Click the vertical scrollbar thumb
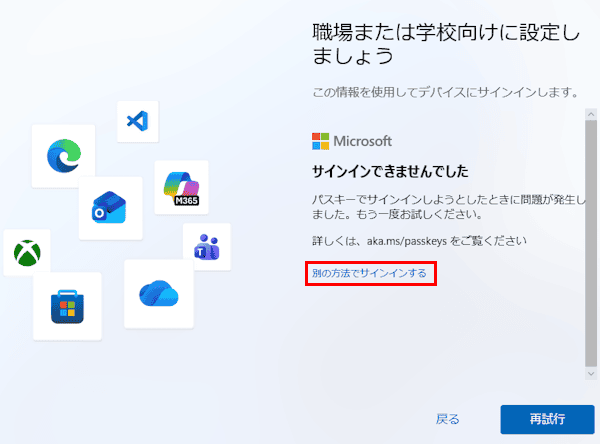The height and width of the screenshot is (444, 600). coord(591,243)
